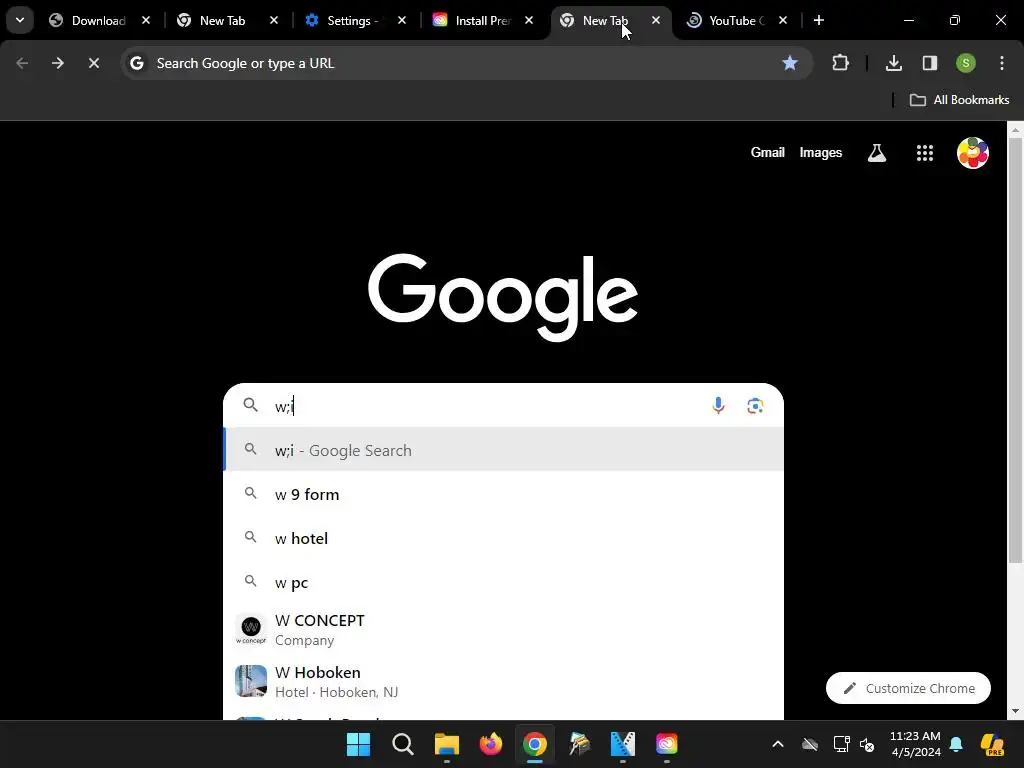
Task: Start voice search with microphone
Action: point(718,406)
